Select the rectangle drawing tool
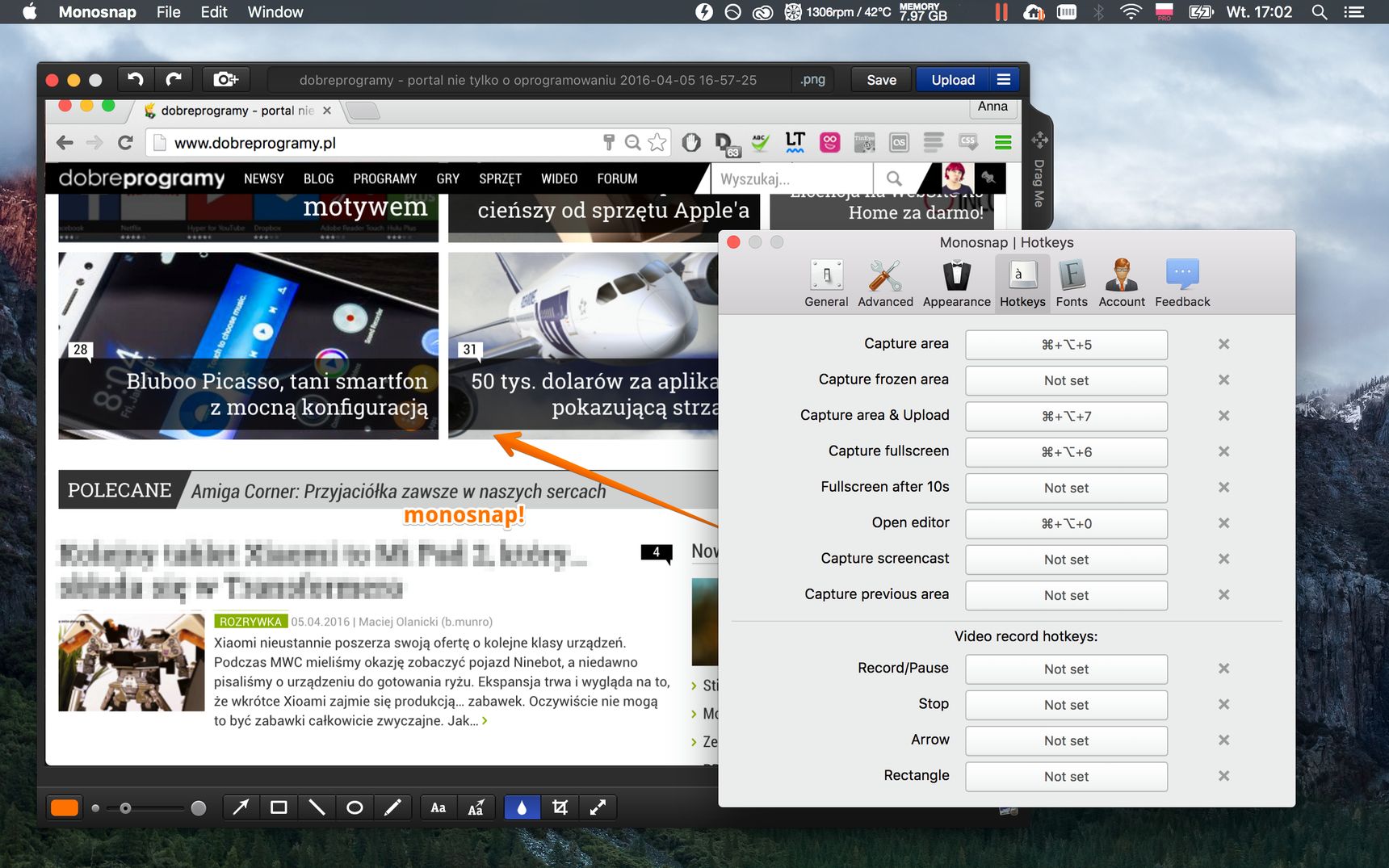This screenshot has width=1389, height=868. pos(279,807)
